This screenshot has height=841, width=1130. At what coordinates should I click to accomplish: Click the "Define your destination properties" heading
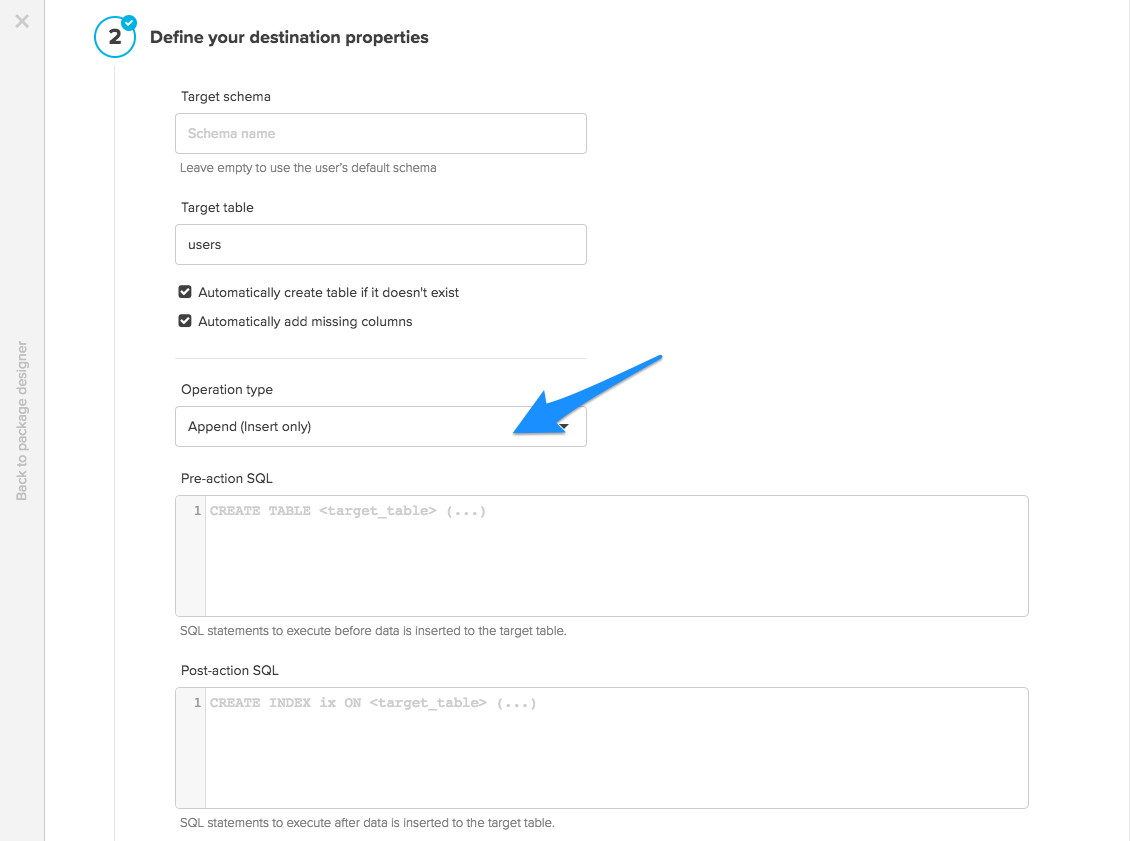(288, 37)
